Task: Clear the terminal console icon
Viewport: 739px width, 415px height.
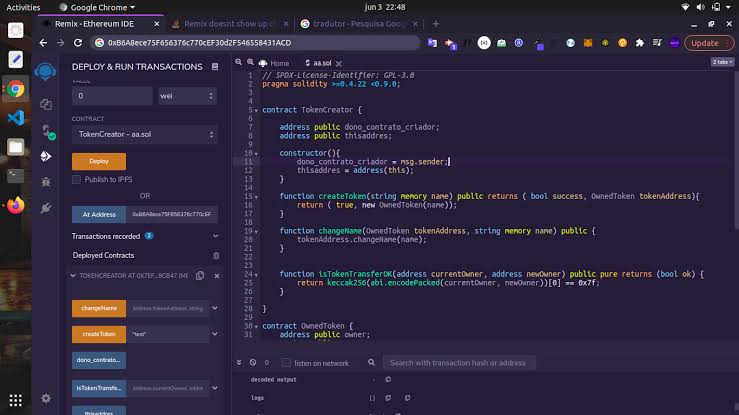Action: pyautogui.click(x=253, y=362)
